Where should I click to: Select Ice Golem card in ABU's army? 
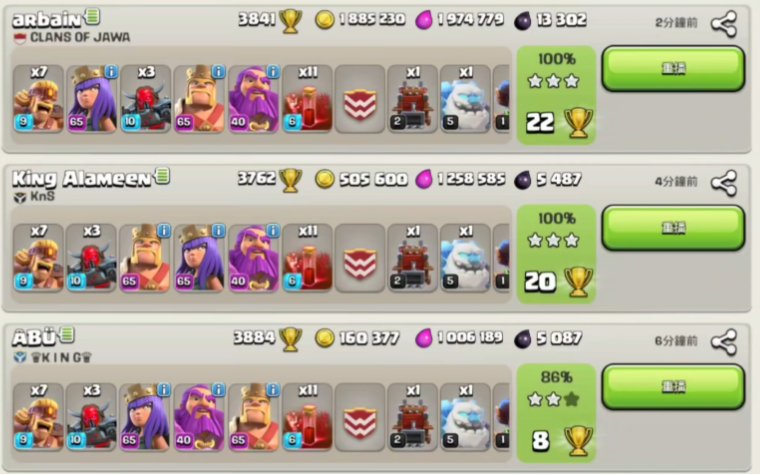pyautogui.click(x=465, y=416)
